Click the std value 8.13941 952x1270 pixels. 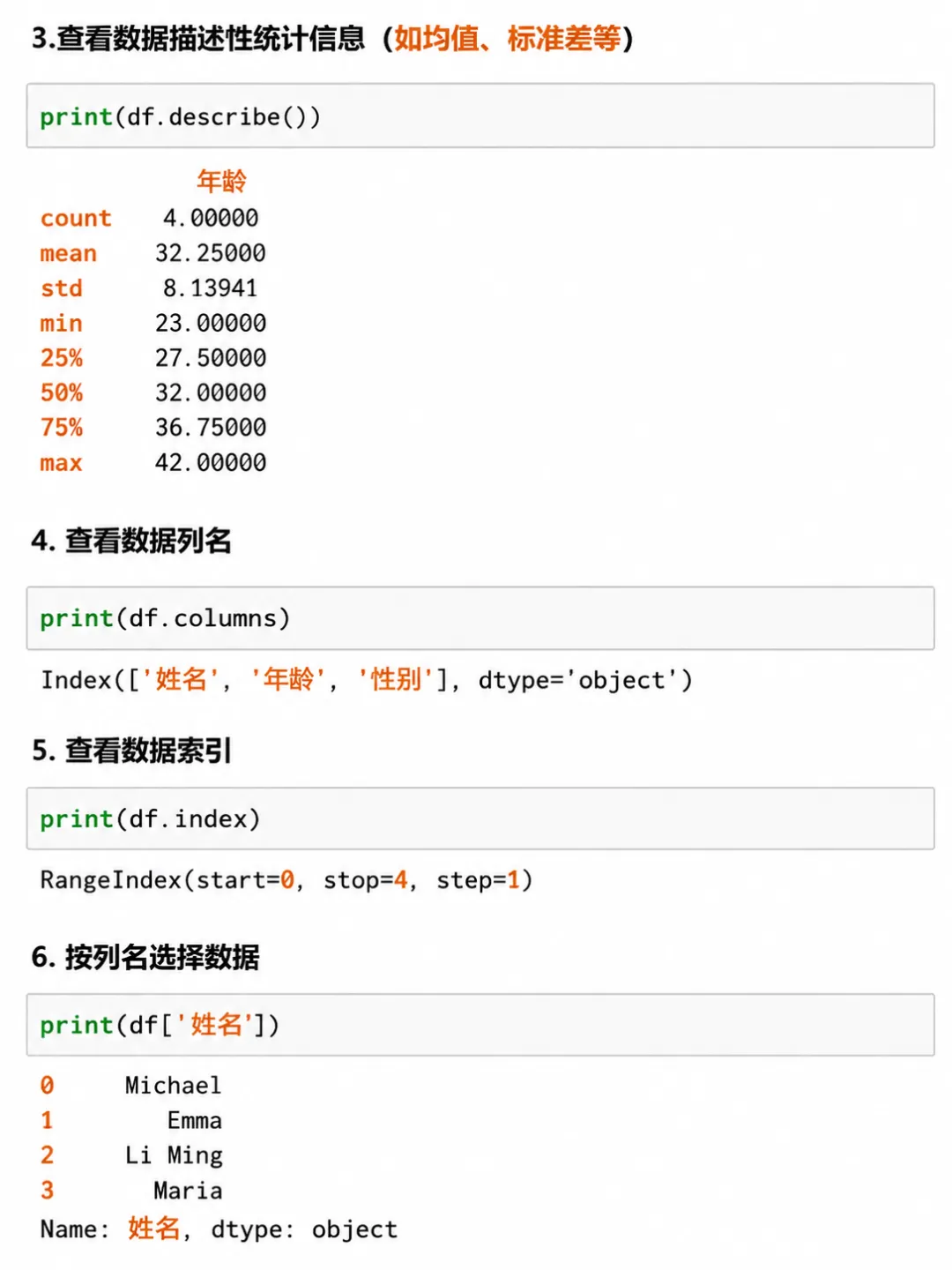(211, 288)
